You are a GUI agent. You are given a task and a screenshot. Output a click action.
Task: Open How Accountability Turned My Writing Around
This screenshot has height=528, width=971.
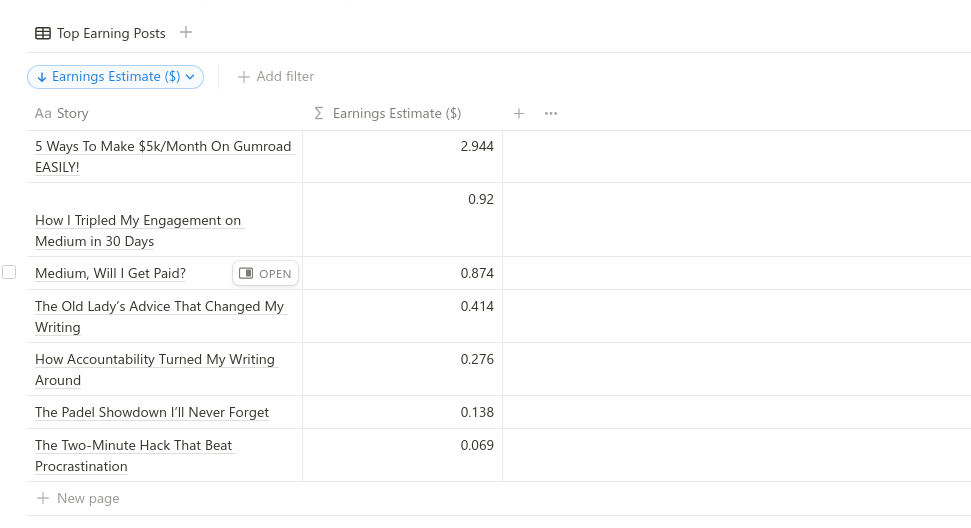click(154, 359)
